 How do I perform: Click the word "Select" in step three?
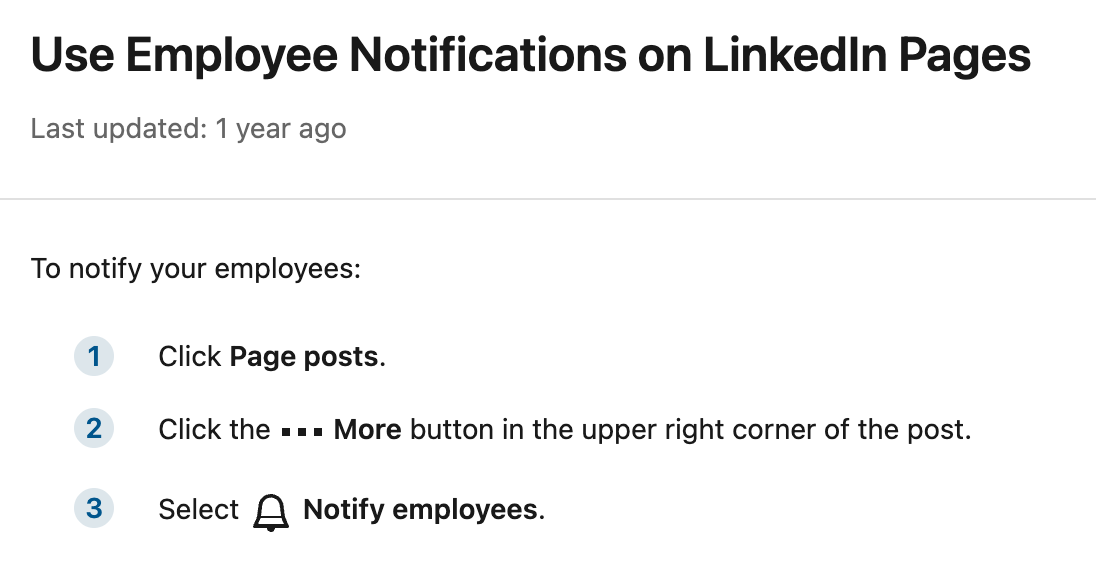pyautogui.click(x=198, y=510)
